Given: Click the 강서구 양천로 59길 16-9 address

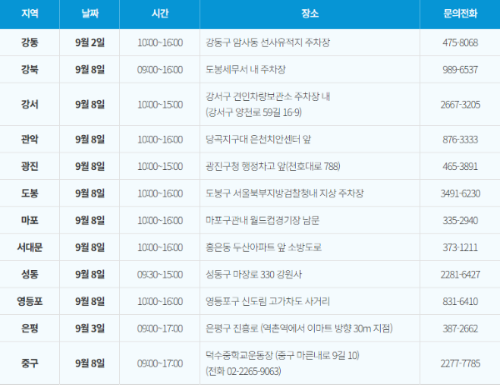Looking at the screenshot, I should pos(254,112).
